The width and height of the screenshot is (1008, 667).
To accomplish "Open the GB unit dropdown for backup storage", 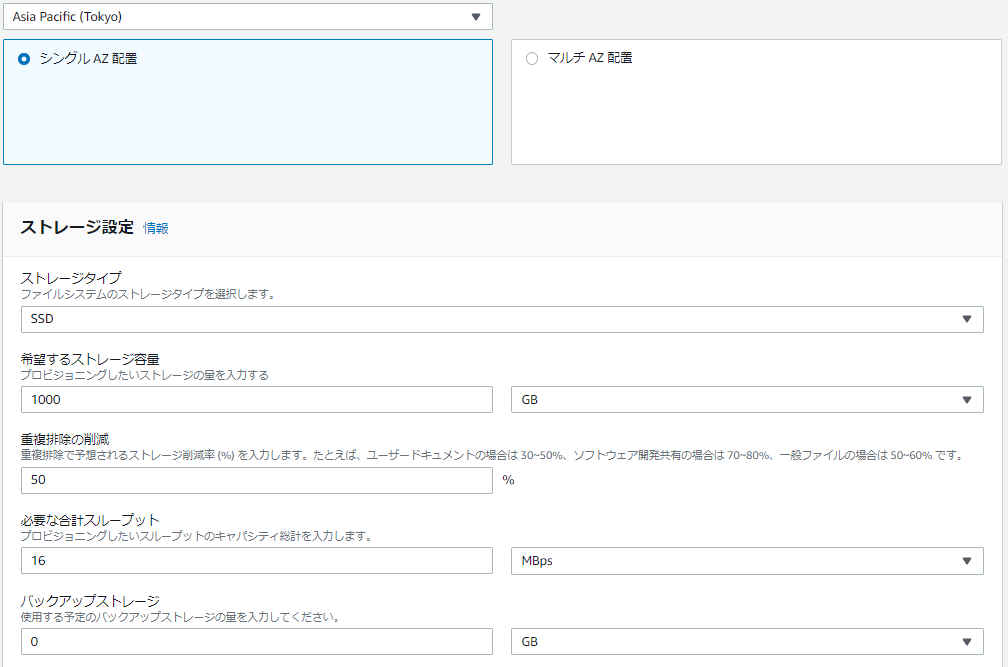I will [x=747, y=642].
